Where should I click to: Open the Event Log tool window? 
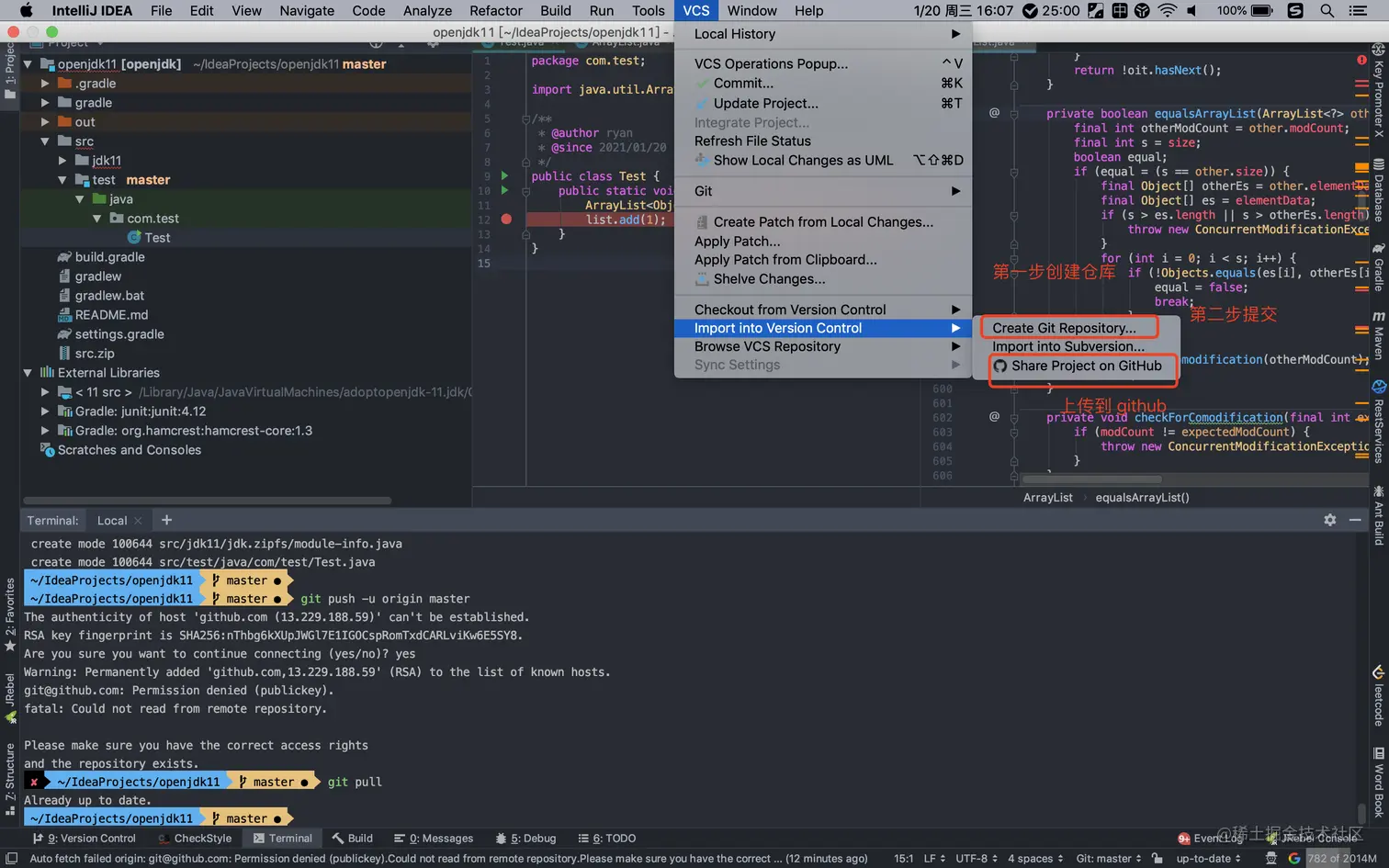coord(1210,839)
